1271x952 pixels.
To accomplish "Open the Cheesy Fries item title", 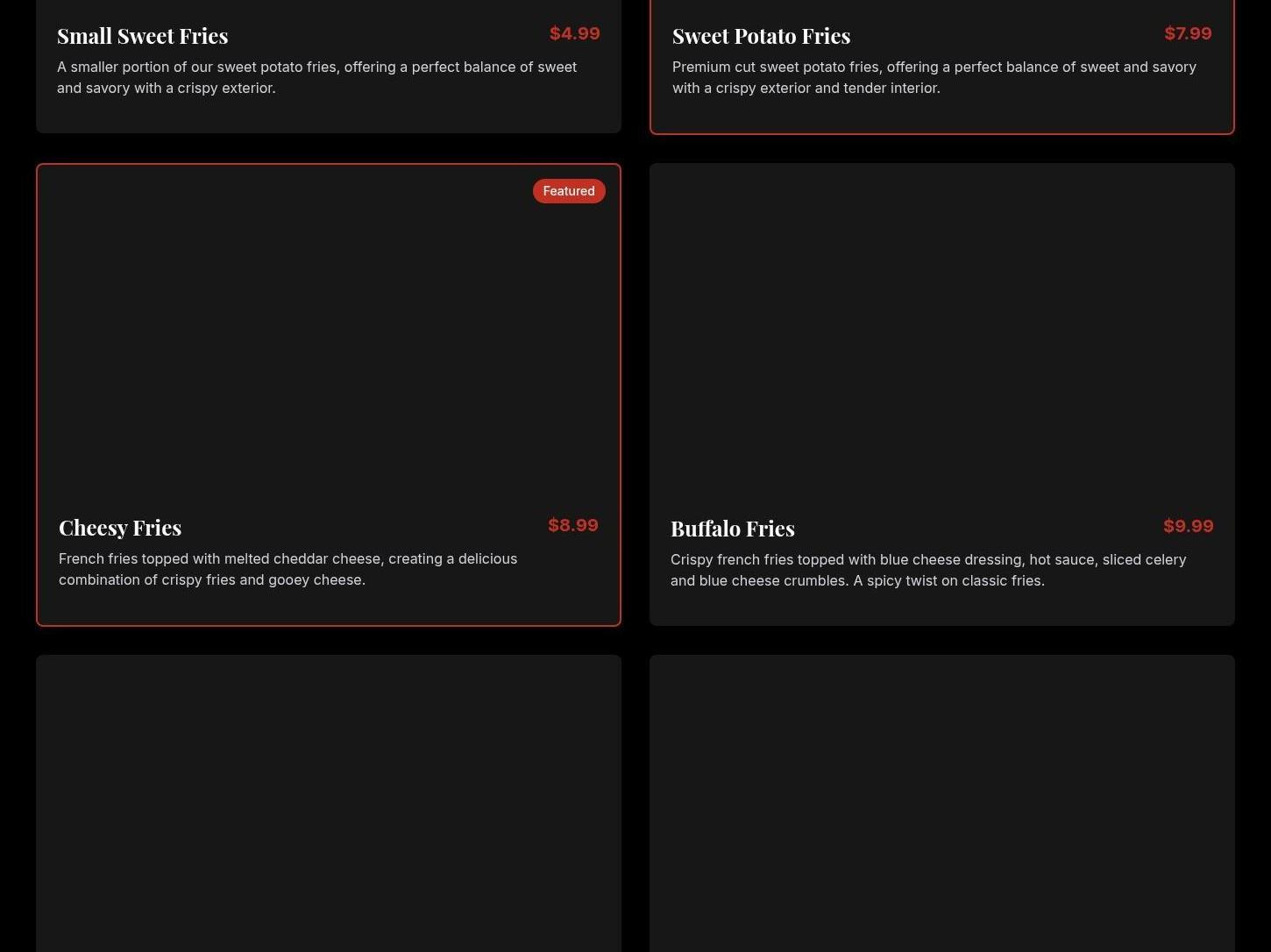I will pos(120,528).
